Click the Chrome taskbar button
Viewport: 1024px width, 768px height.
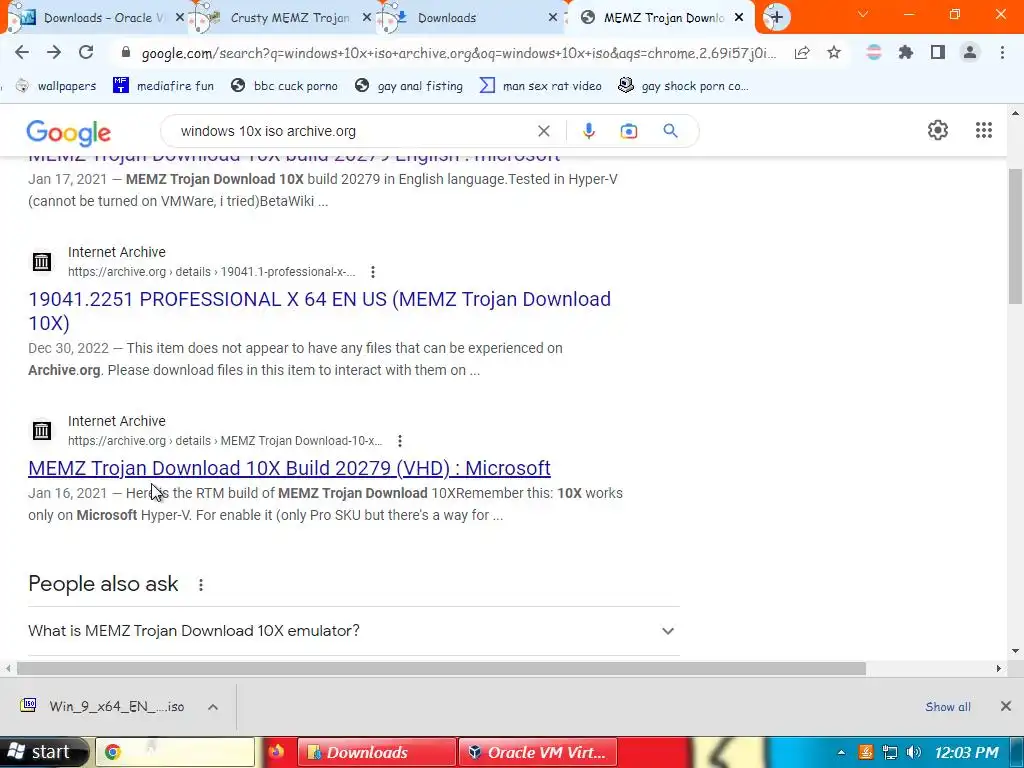pyautogui.click(x=175, y=752)
